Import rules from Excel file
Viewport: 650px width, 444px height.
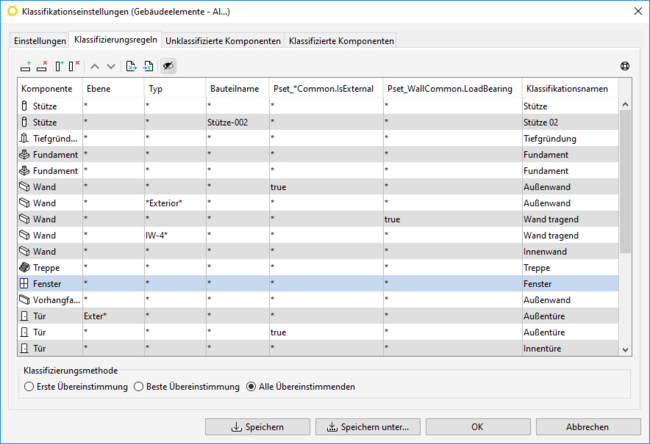click(x=148, y=66)
